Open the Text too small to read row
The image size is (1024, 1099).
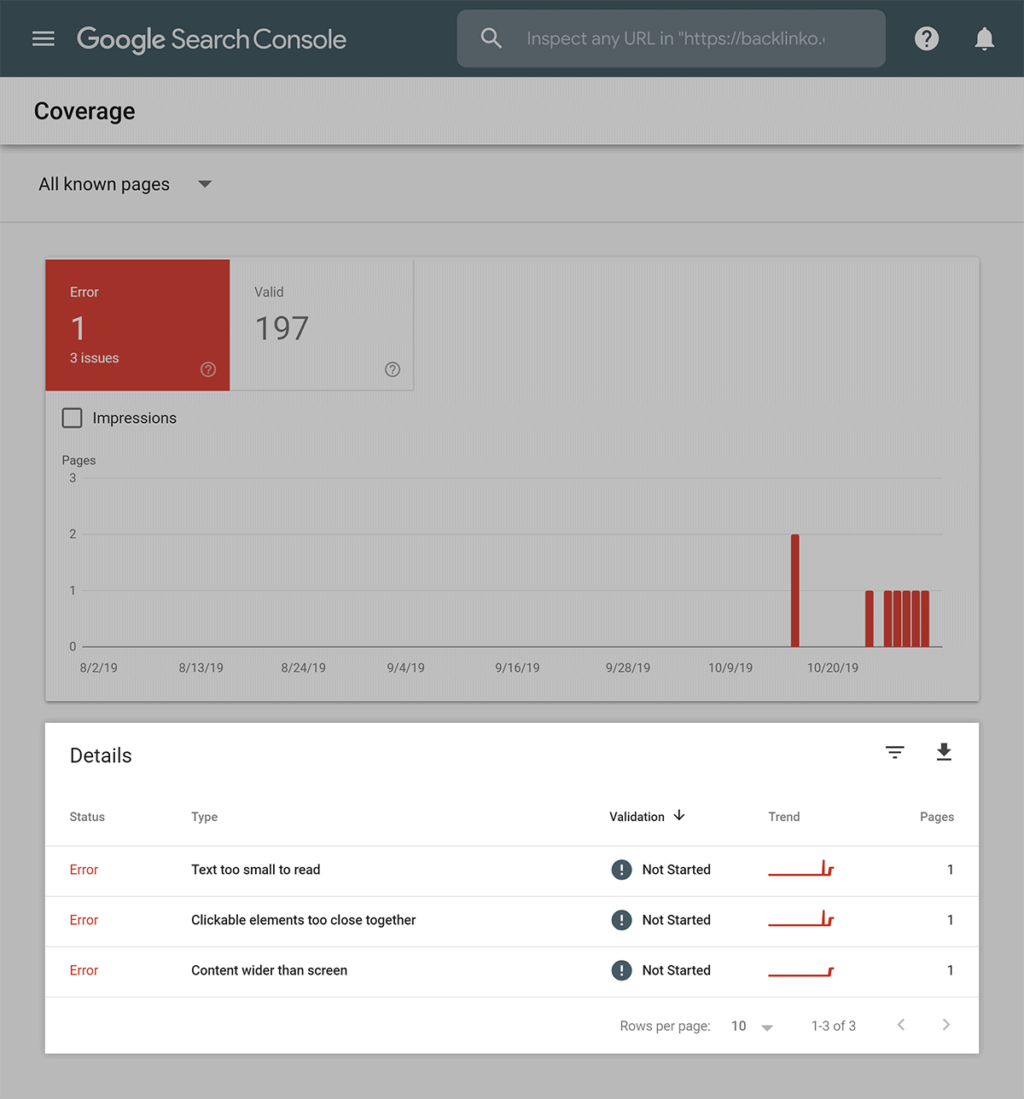(x=256, y=870)
